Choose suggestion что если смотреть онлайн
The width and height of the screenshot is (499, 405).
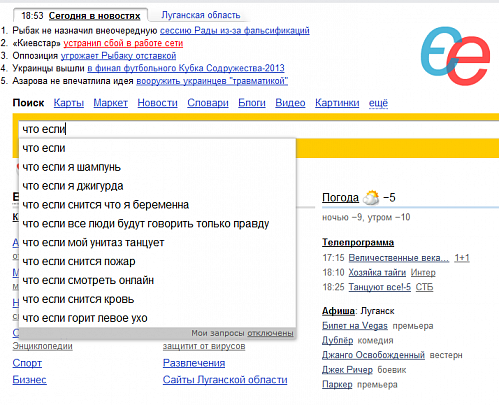(157, 280)
